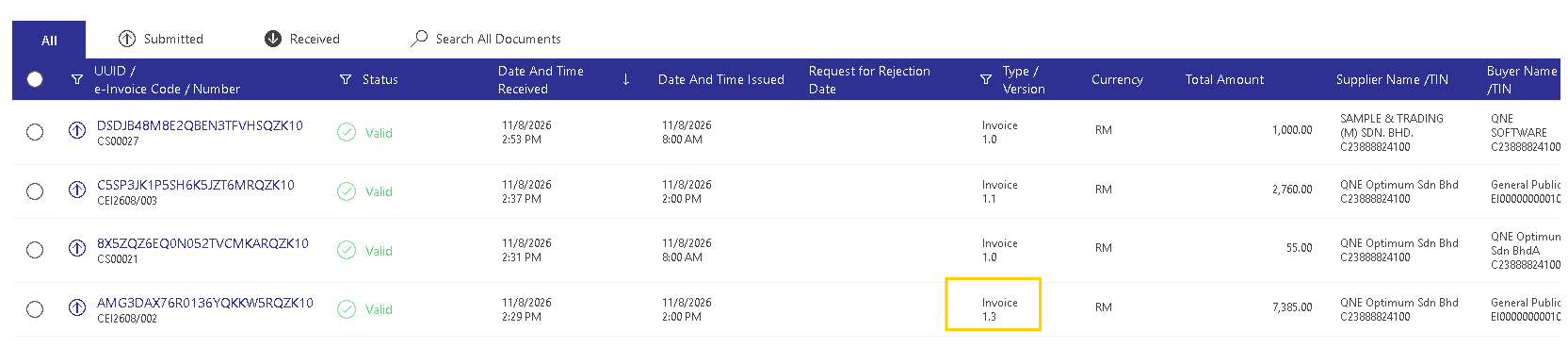This screenshot has width=1568, height=348.
Task: Click the Received download arrow icon
Action: click(x=273, y=39)
